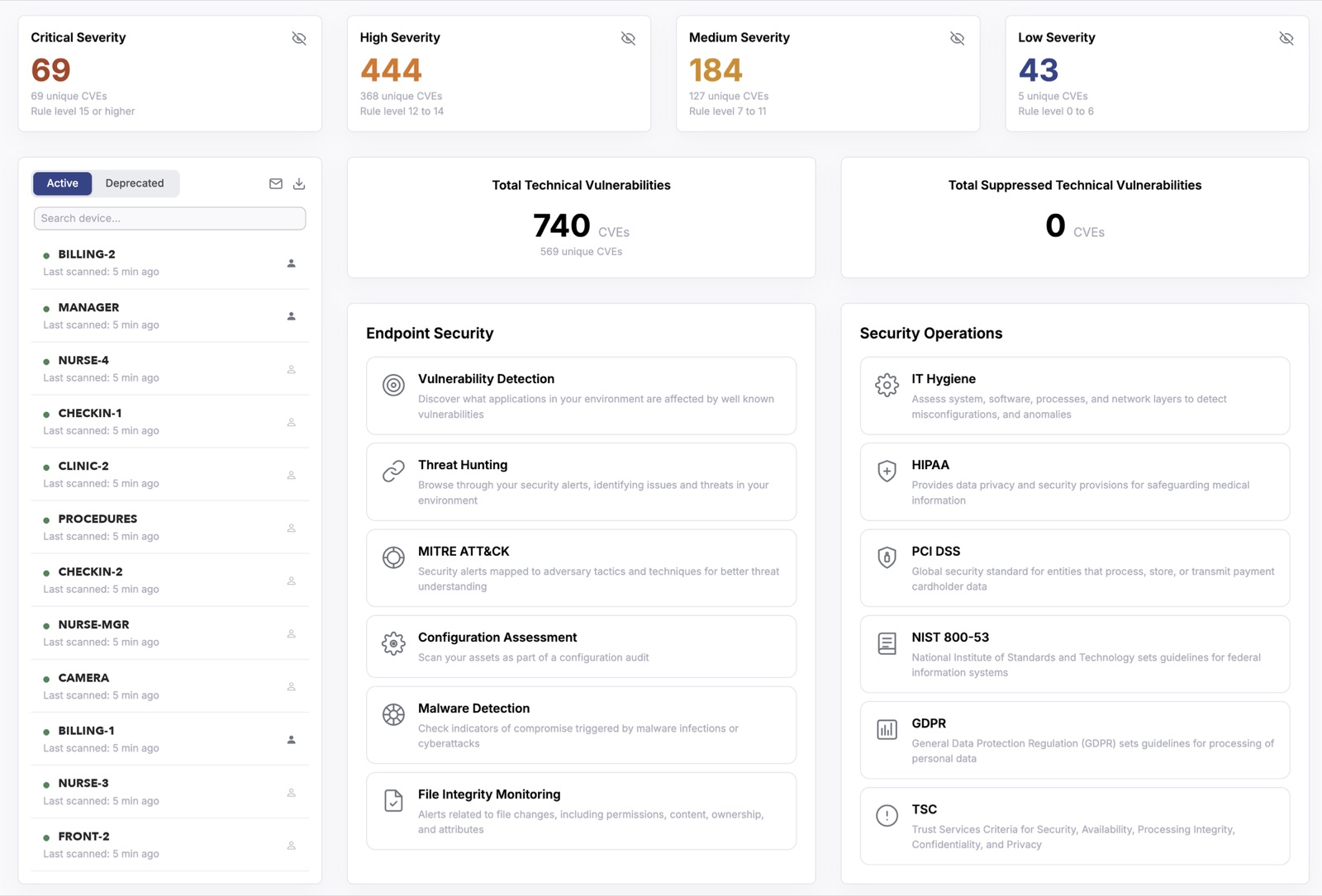This screenshot has height=896, width=1322.
Task: Click the email report envelope icon
Action: pos(276,184)
